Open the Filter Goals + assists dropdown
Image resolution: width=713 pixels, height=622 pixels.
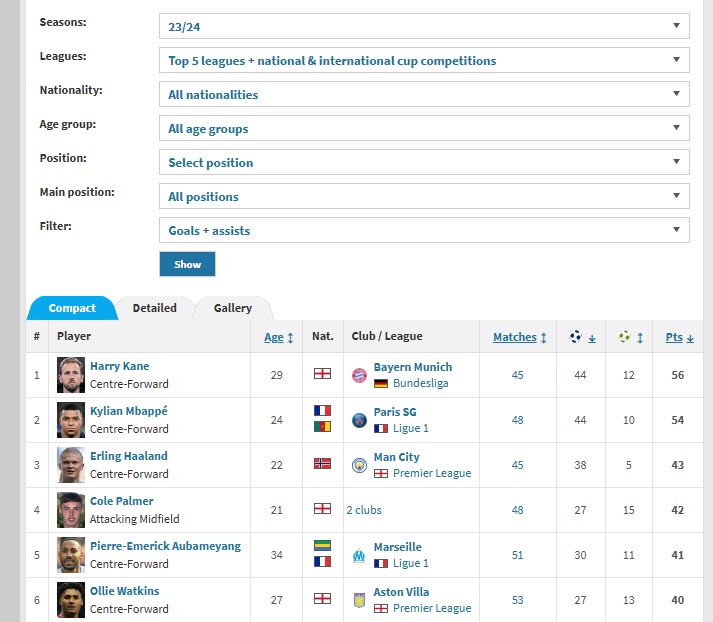424,230
